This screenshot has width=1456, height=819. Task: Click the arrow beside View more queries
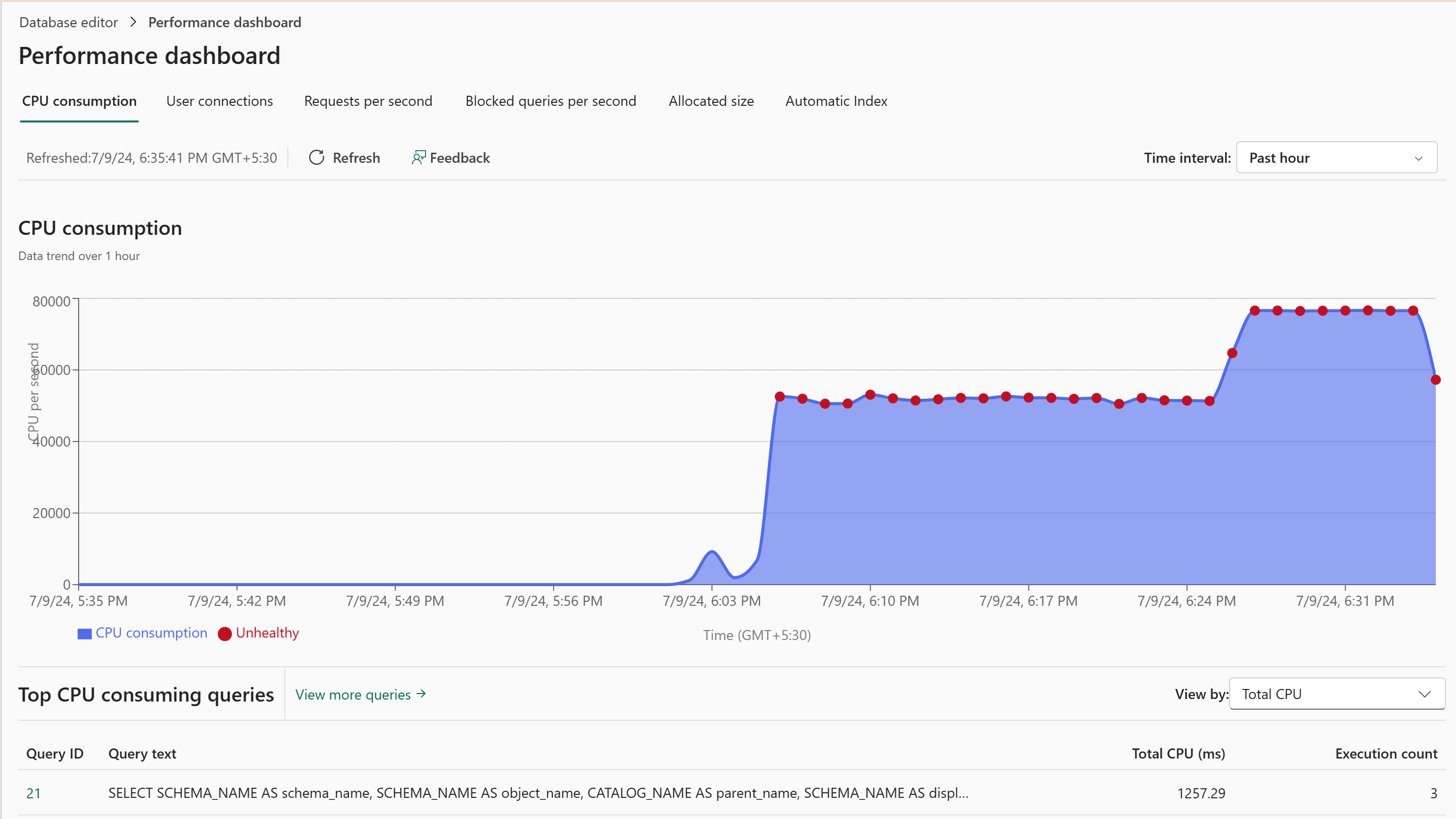coord(421,694)
